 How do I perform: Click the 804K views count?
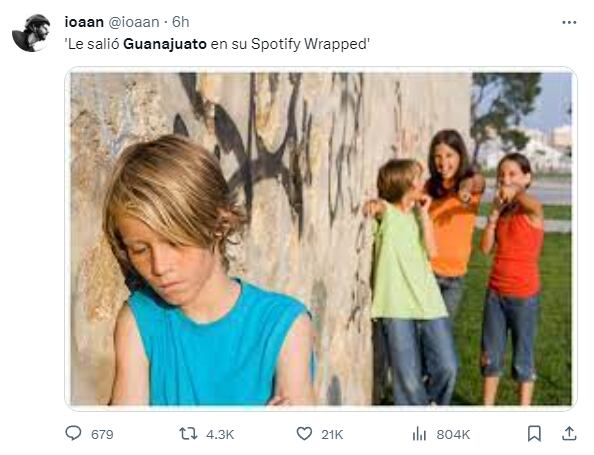pyautogui.click(x=453, y=435)
